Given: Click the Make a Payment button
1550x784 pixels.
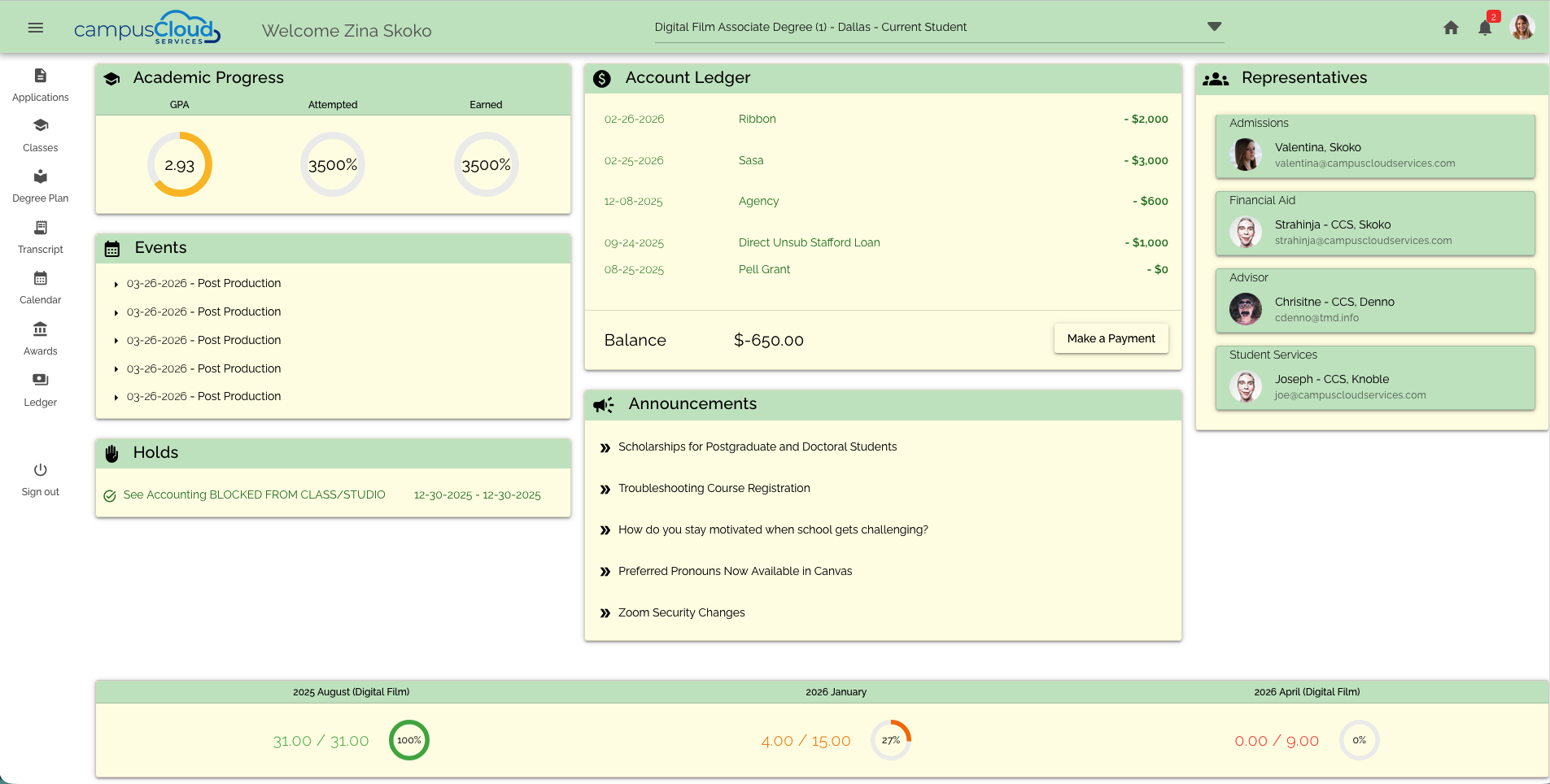Looking at the screenshot, I should pyautogui.click(x=1111, y=338).
